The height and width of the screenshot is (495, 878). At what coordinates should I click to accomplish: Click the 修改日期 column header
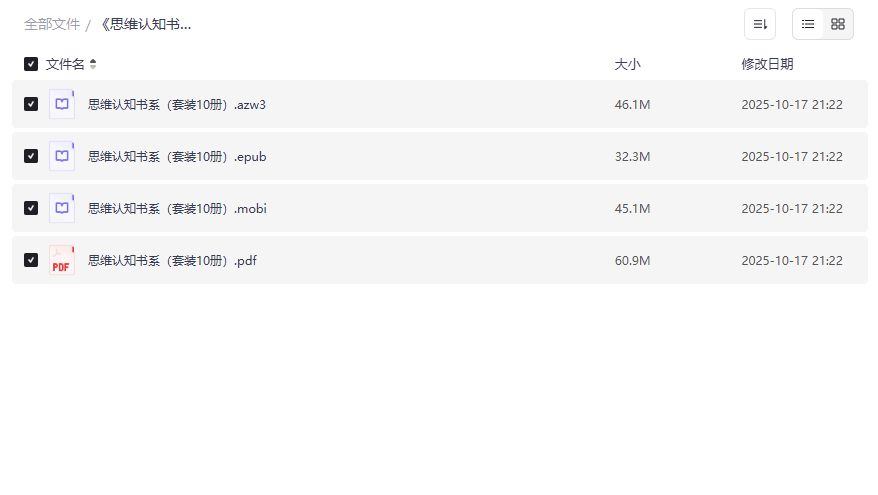click(767, 64)
